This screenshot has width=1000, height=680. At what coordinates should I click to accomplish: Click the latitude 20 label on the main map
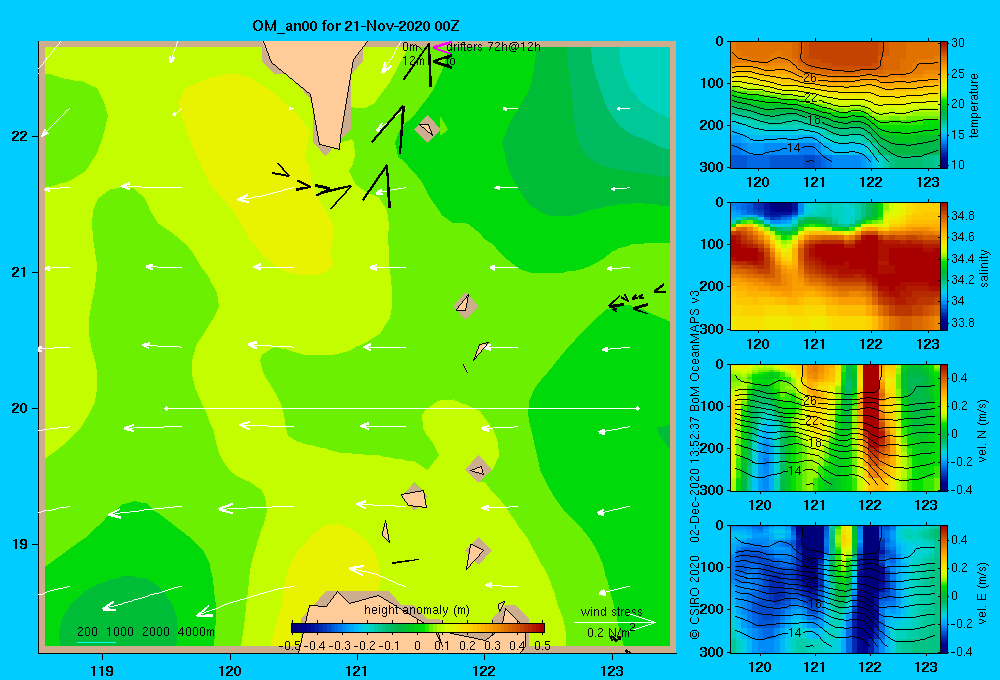pos(20,408)
